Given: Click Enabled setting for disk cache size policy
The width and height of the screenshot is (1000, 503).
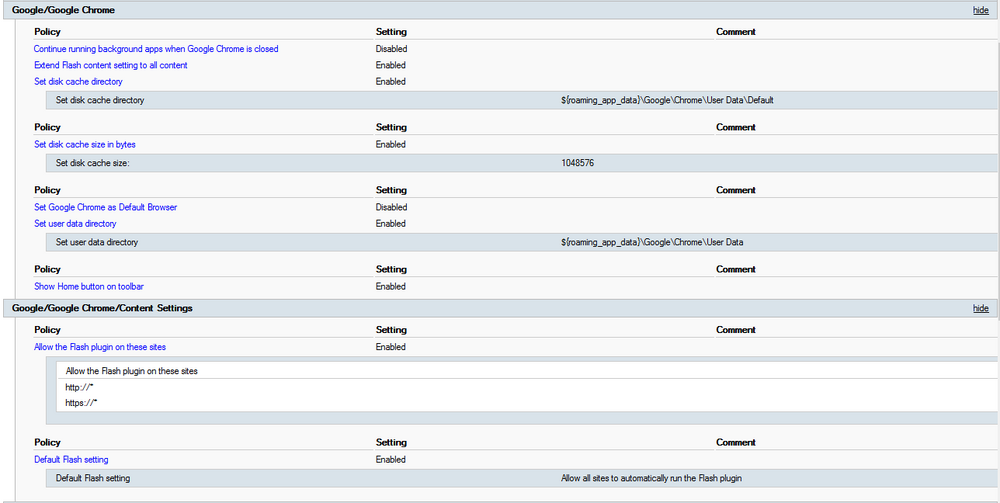Looking at the screenshot, I should 391,145.
